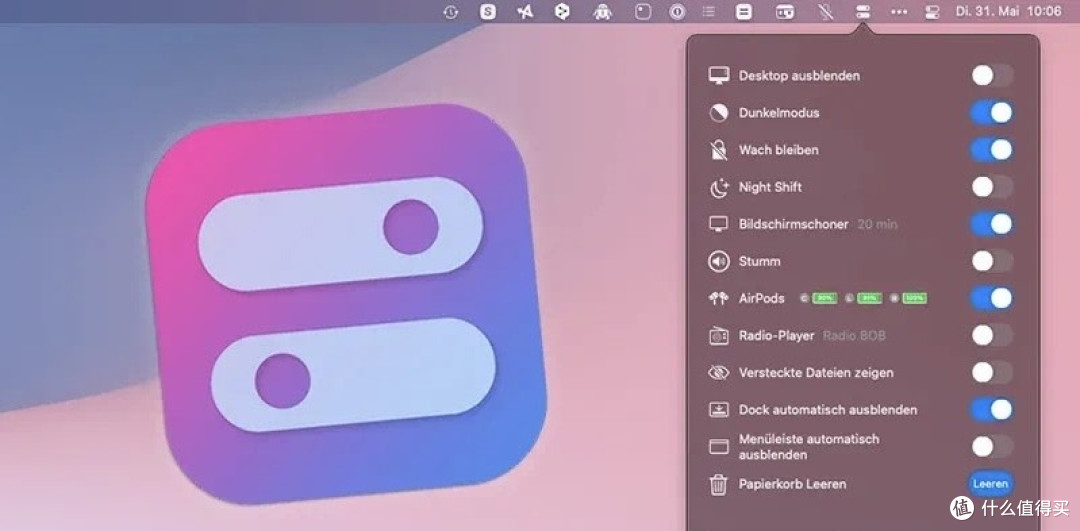The width and height of the screenshot is (1080, 531).
Task: Turn off the Bildschirmschoner switch
Action: point(992,224)
